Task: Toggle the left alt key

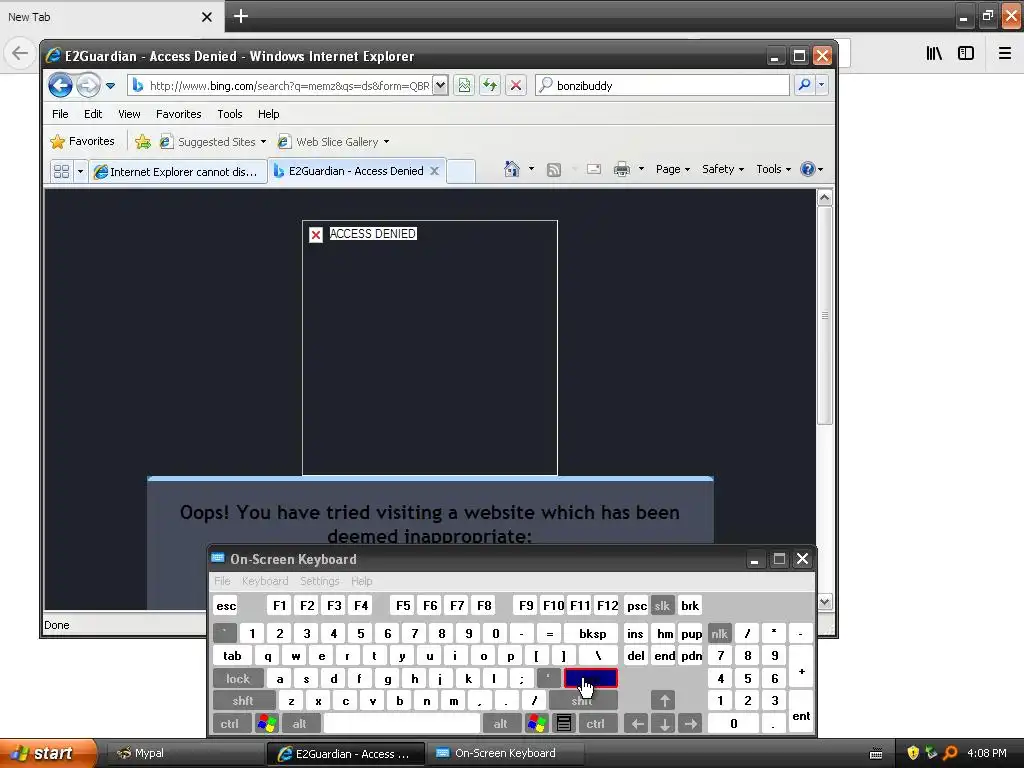Action: coord(299,724)
